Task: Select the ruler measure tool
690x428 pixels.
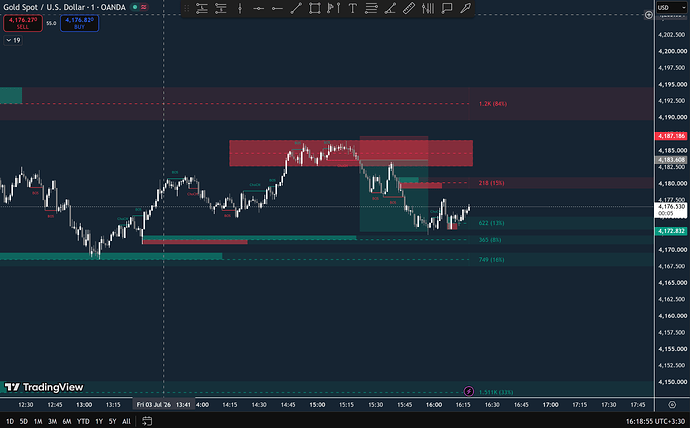Action: 409,8
